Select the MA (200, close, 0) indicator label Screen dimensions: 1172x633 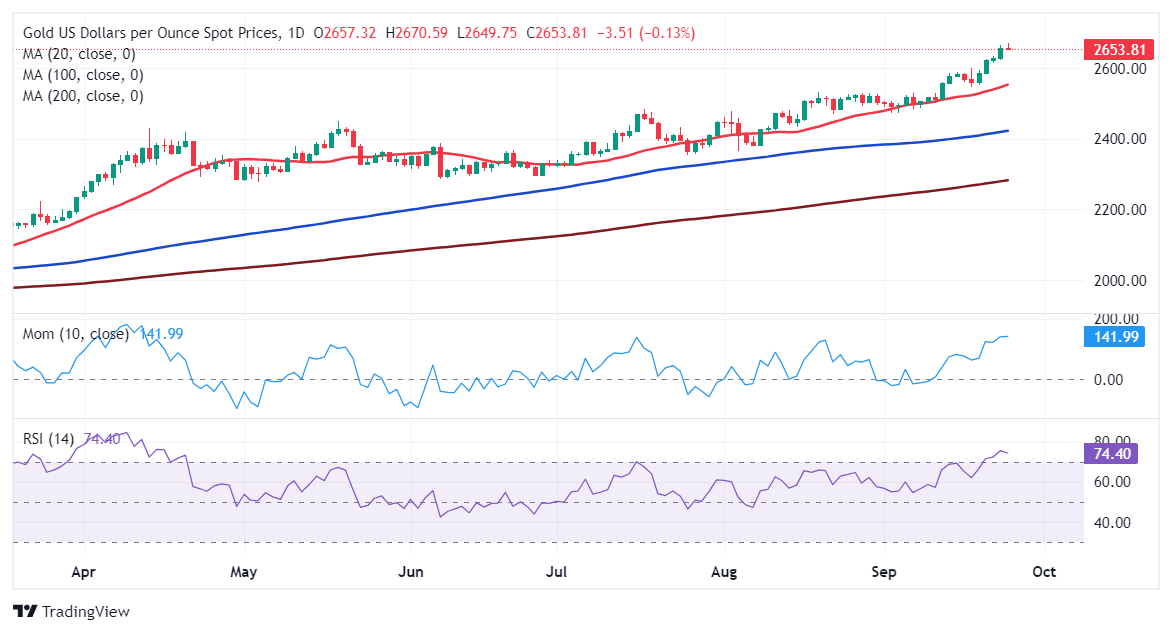point(82,96)
